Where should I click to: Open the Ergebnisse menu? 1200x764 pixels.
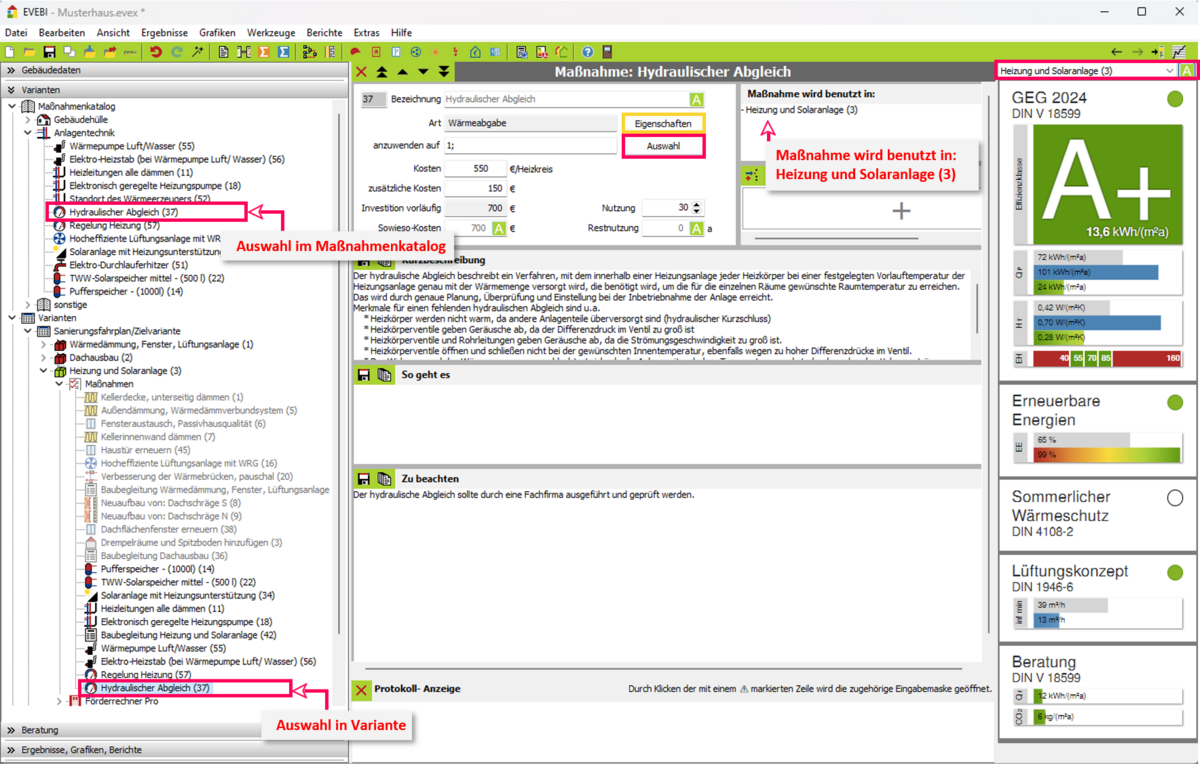point(164,33)
